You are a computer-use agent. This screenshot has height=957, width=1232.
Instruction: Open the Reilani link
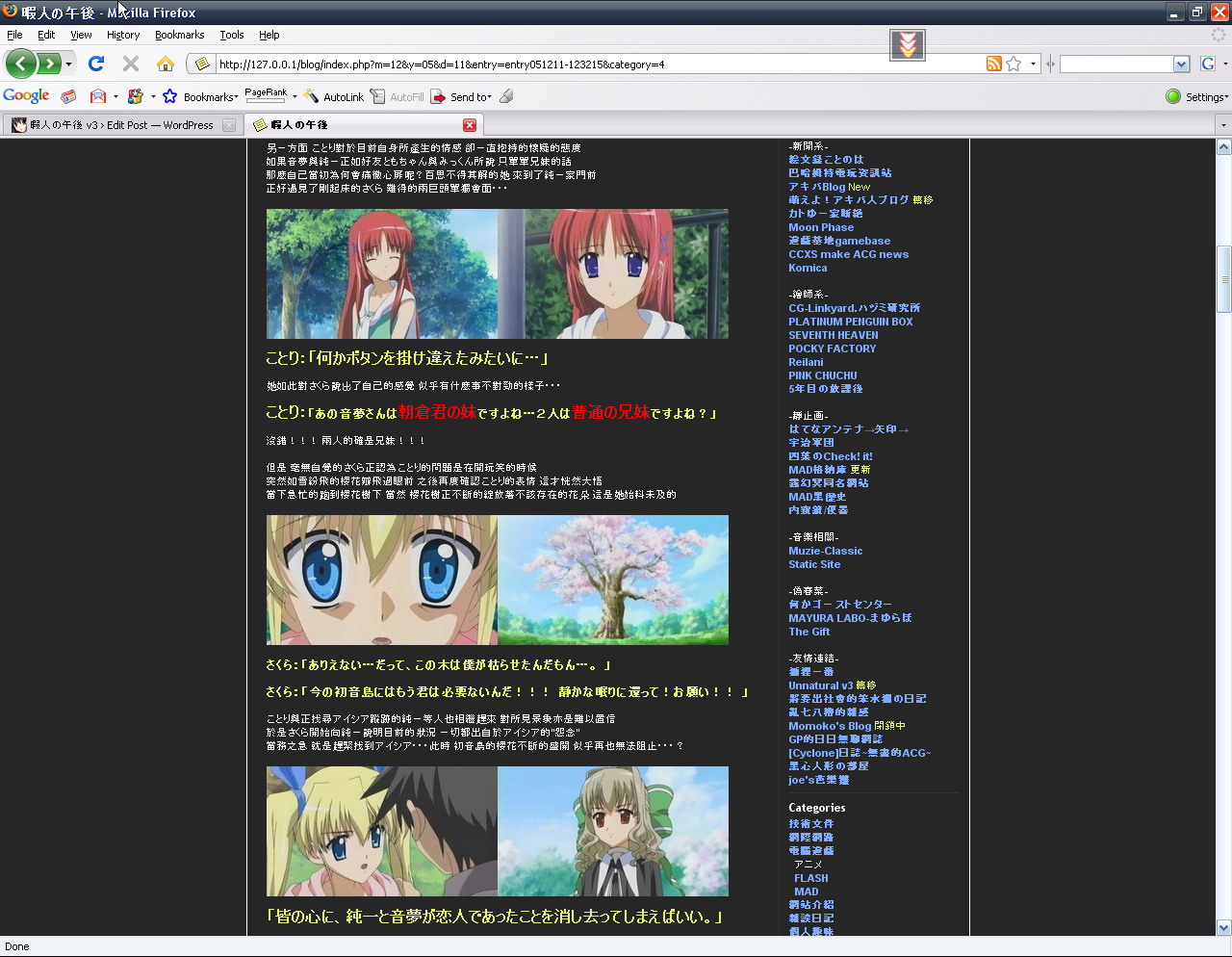click(x=806, y=362)
